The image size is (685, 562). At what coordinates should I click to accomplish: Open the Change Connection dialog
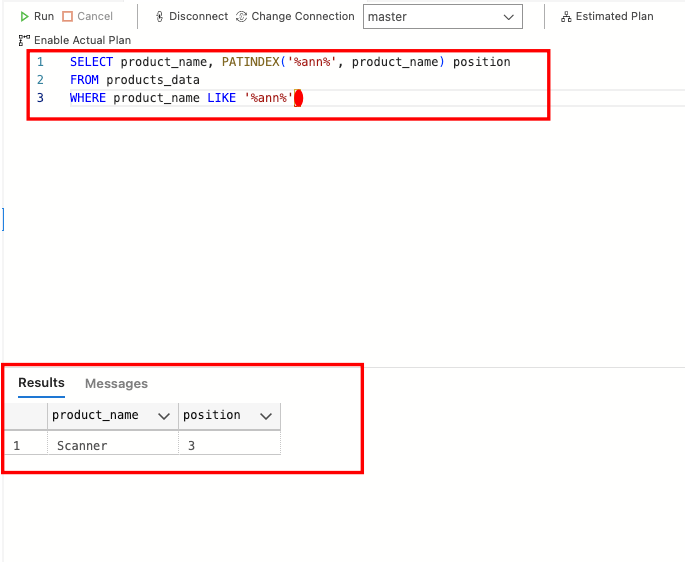pyautogui.click(x=295, y=16)
